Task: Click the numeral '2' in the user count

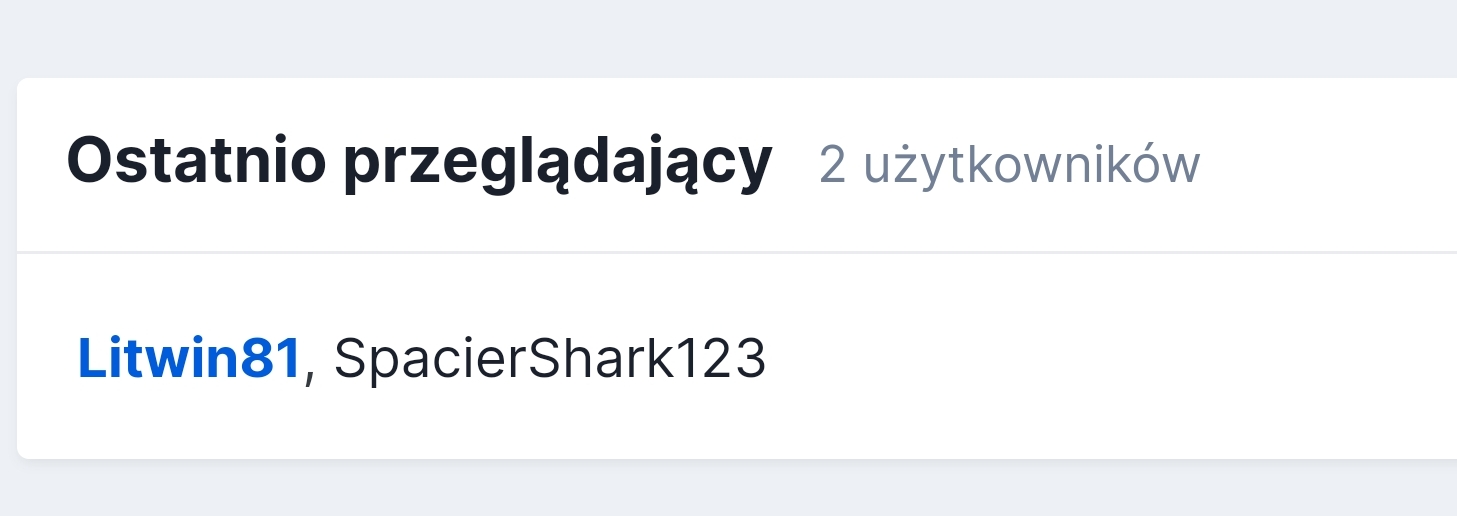Action: 832,166
